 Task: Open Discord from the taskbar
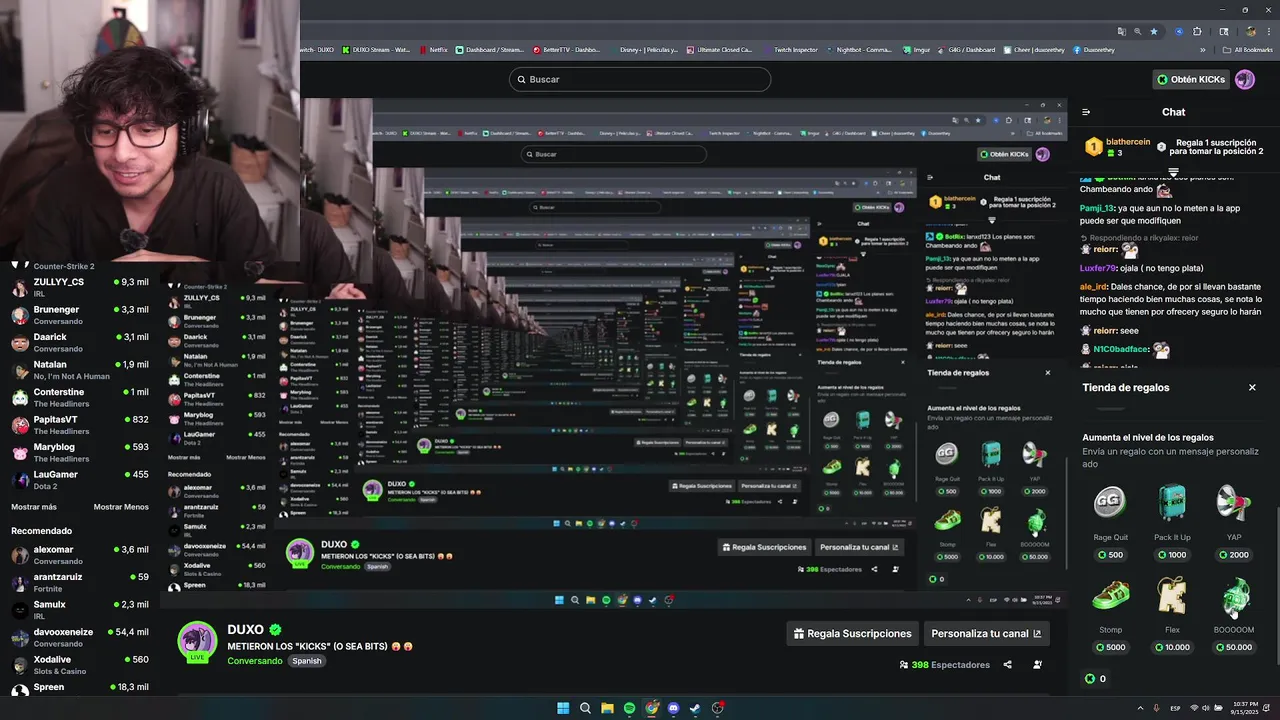(x=673, y=708)
